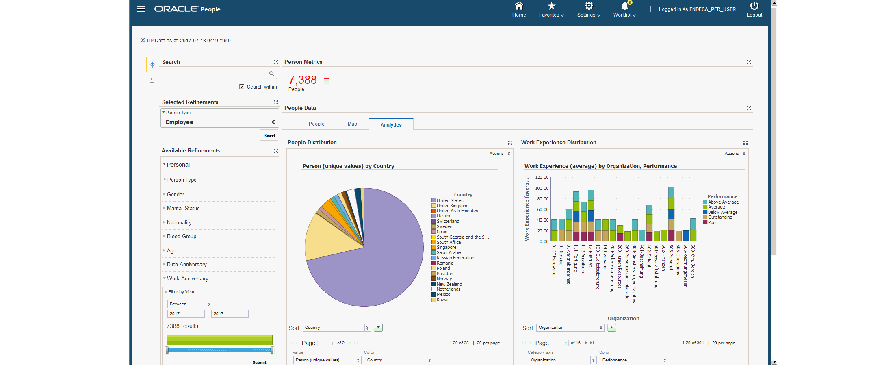Screen dimensions: 887x365
Task: Click the blue up arrow sidebar icon
Action: pos(152,65)
